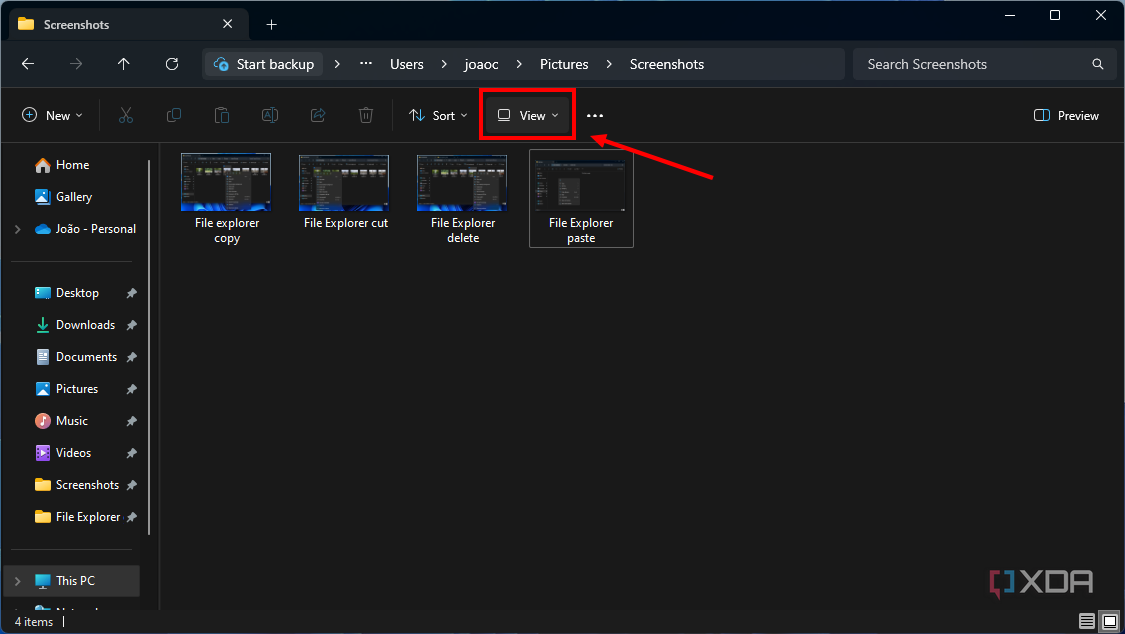Select the Cut icon in the toolbar

click(125, 115)
